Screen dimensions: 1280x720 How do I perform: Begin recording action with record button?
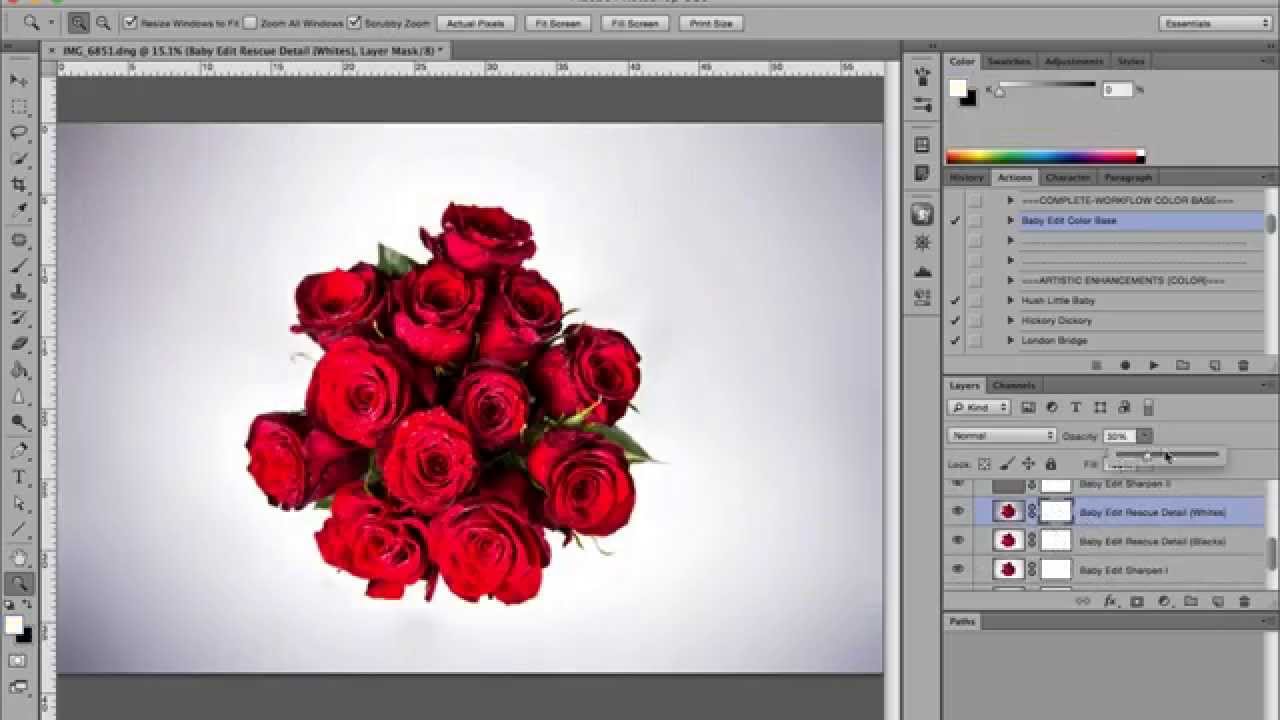tap(1125, 366)
